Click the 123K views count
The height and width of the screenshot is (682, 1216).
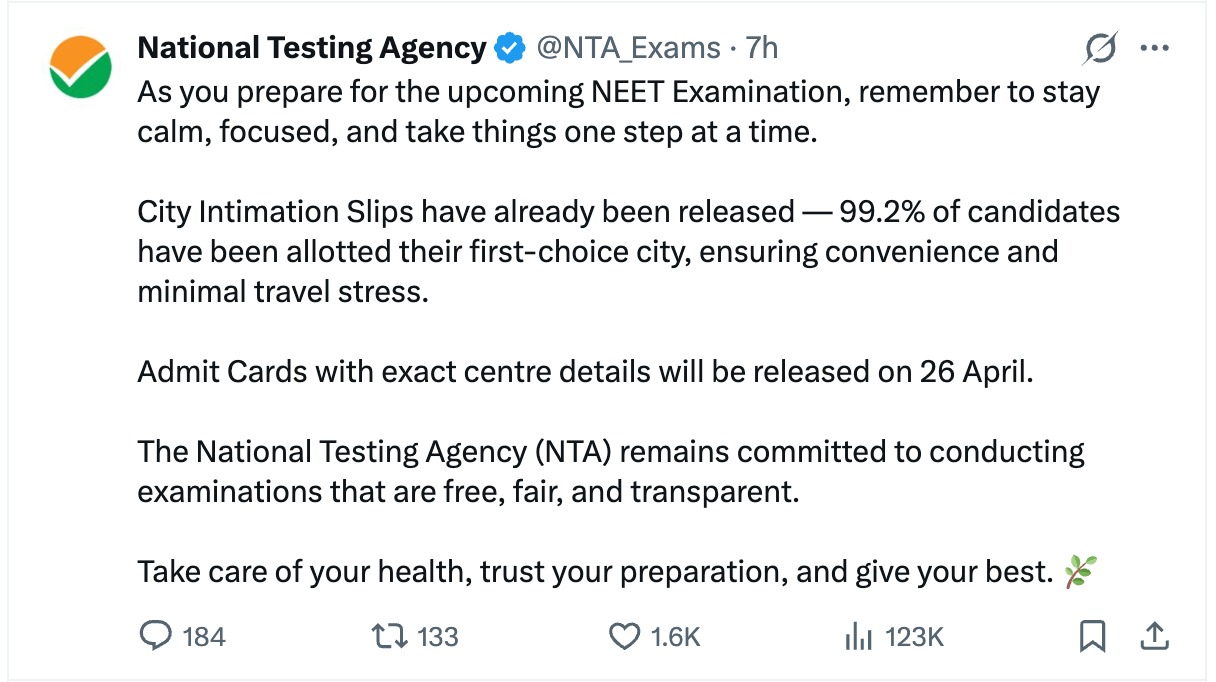pos(915,636)
